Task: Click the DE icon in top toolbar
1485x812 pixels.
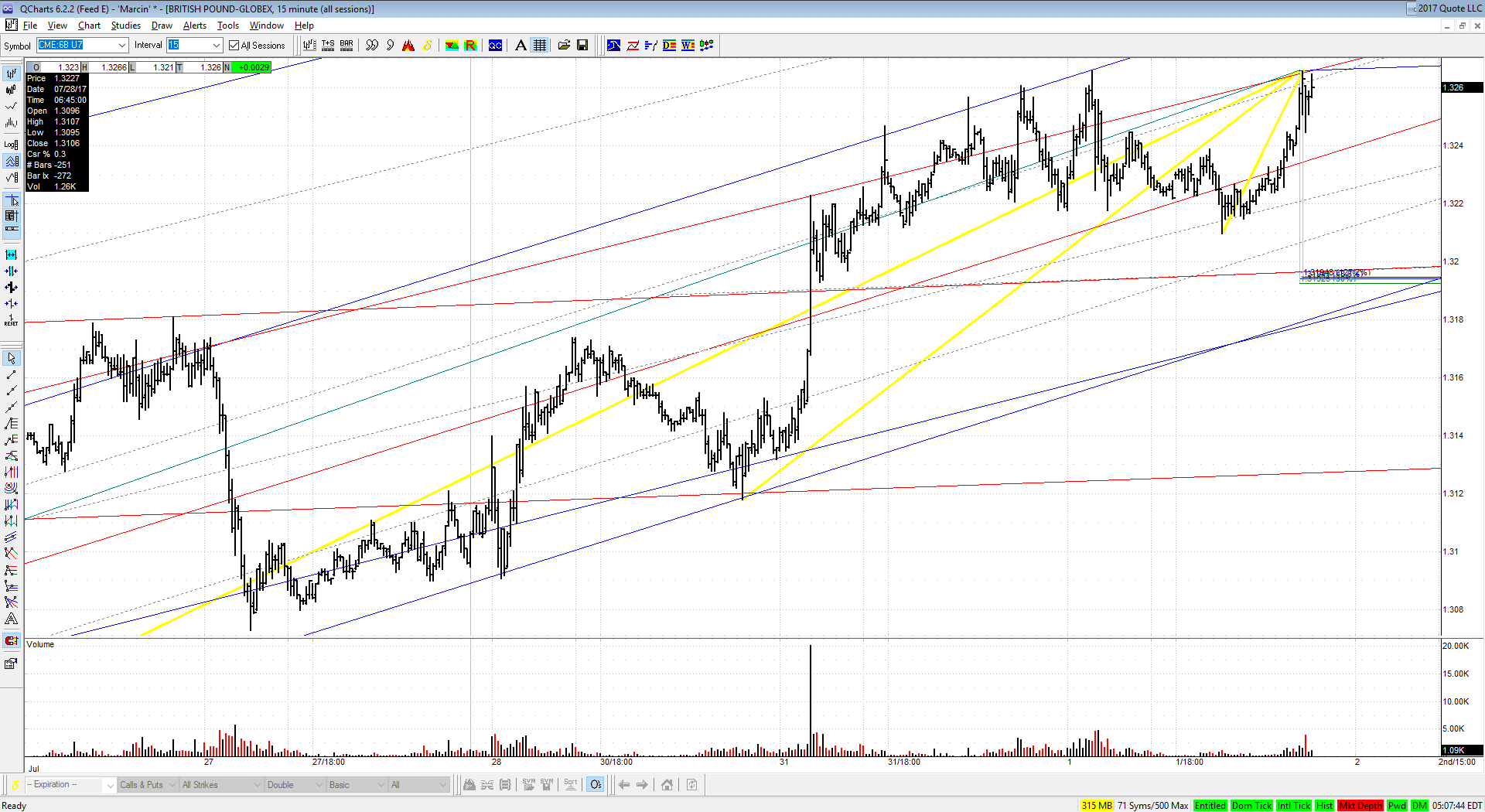Action: coord(669,46)
